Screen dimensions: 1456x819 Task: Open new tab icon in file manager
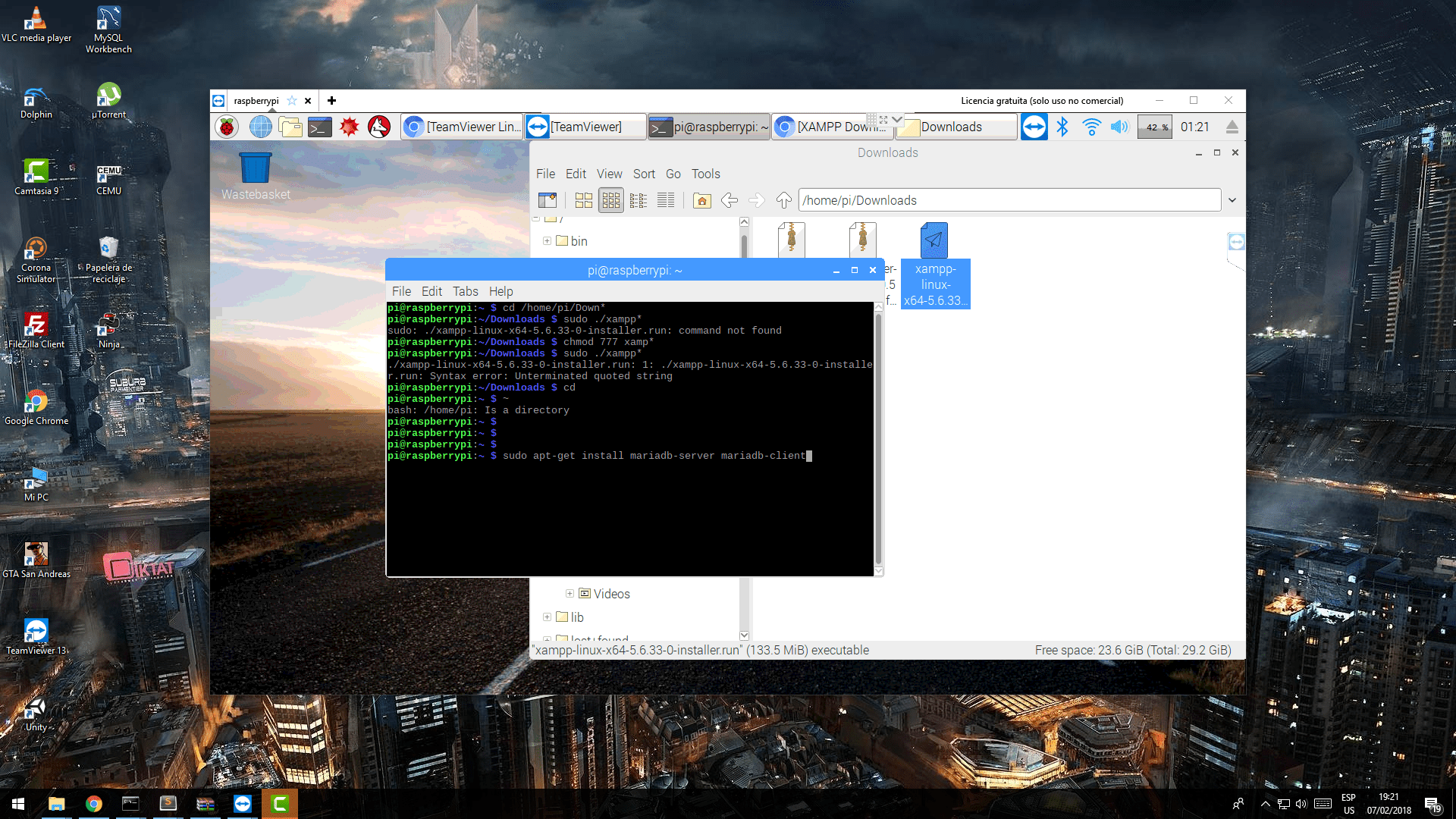547,200
